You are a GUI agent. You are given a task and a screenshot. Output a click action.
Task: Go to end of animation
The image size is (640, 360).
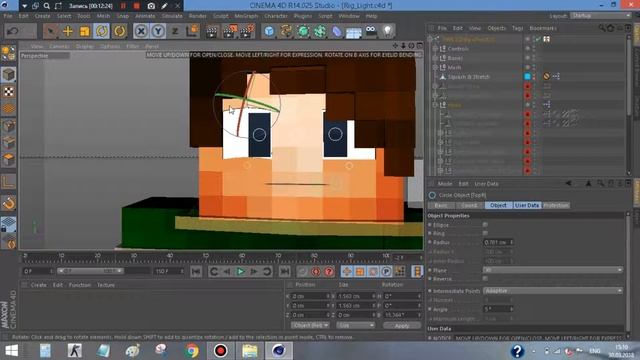click(284, 271)
